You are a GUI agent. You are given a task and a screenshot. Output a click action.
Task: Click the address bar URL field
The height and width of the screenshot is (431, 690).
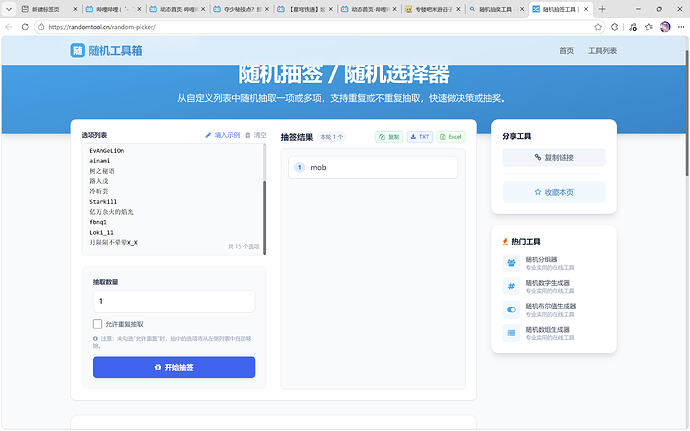pyautogui.click(x=317, y=27)
